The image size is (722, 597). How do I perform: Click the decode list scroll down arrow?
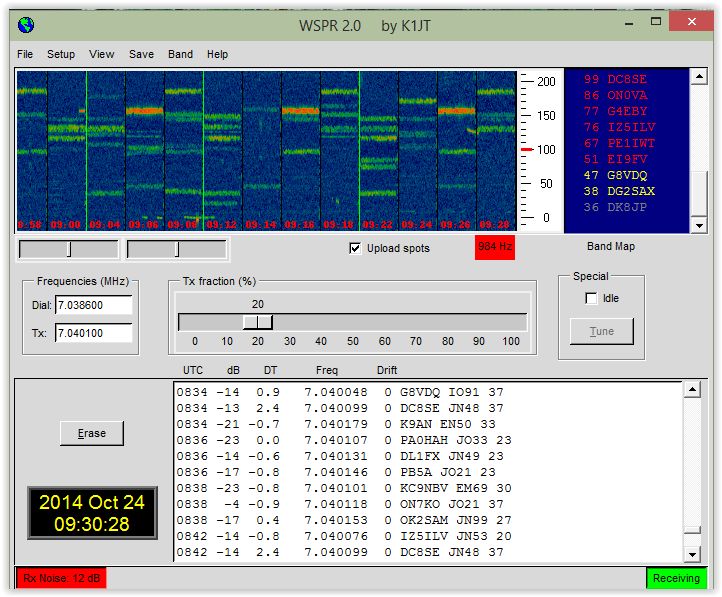(692, 554)
